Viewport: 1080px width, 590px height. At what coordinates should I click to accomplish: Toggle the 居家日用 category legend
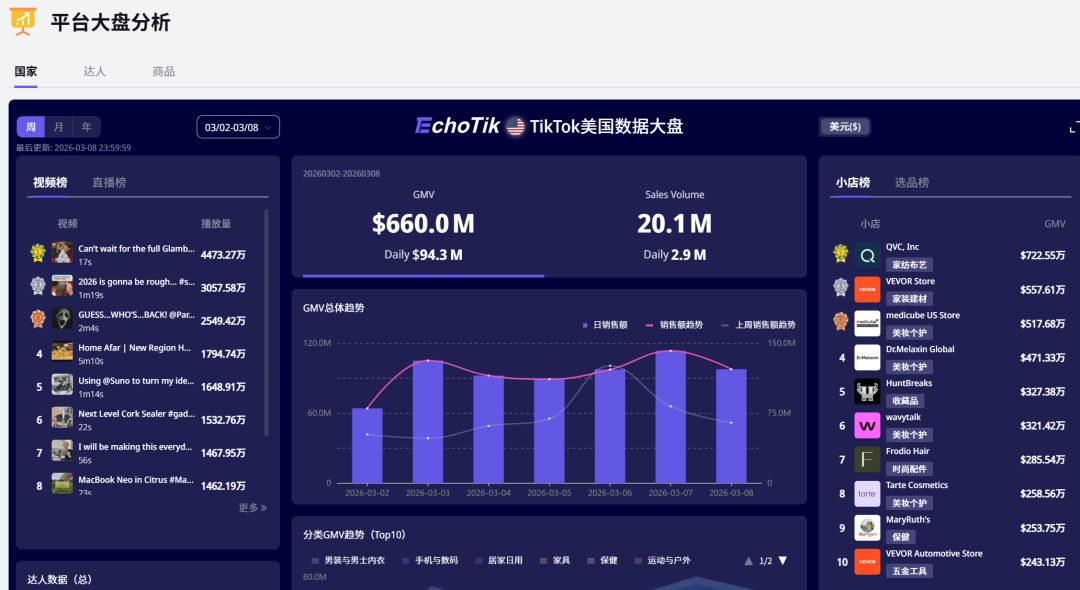click(x=499, y=560)
